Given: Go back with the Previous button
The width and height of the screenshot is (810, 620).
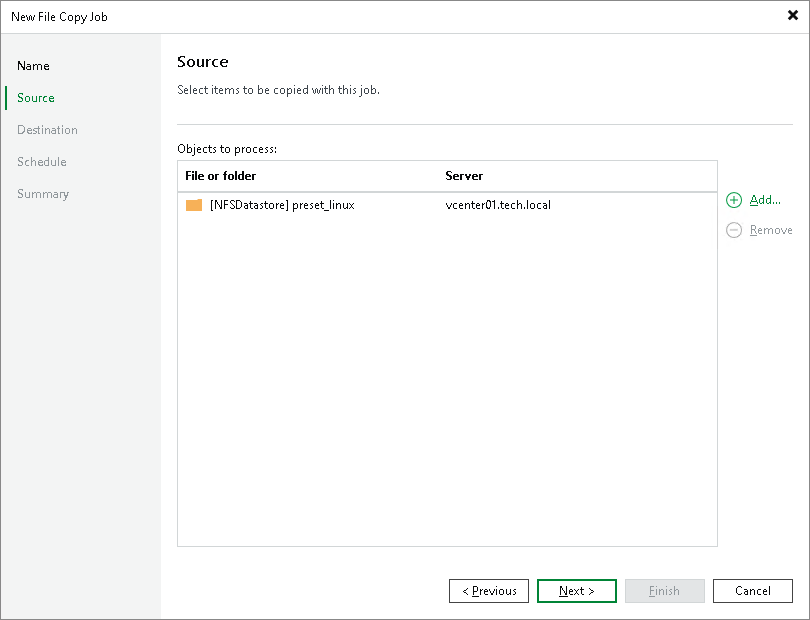Looking at the screenshot, I should 489,591.
